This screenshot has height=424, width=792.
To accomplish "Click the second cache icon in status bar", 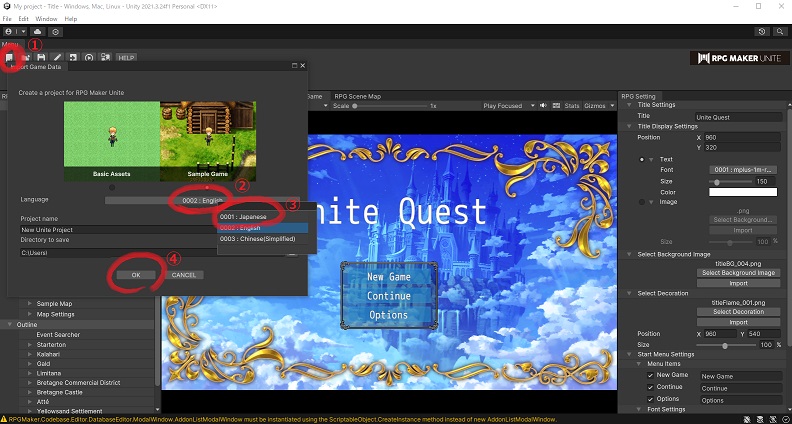I will tap(762, 419).
